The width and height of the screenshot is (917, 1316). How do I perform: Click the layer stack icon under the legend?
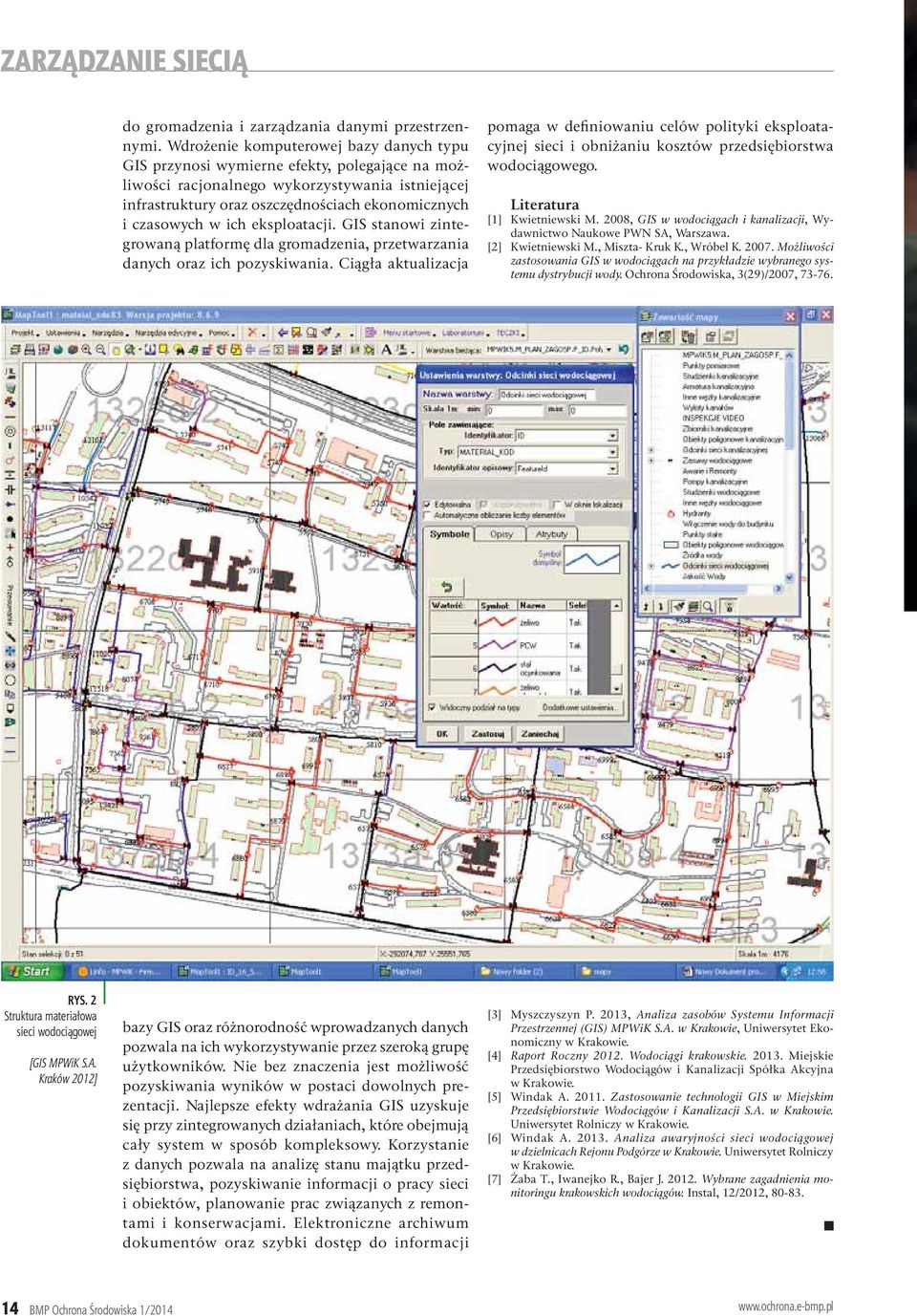[693, 606]
